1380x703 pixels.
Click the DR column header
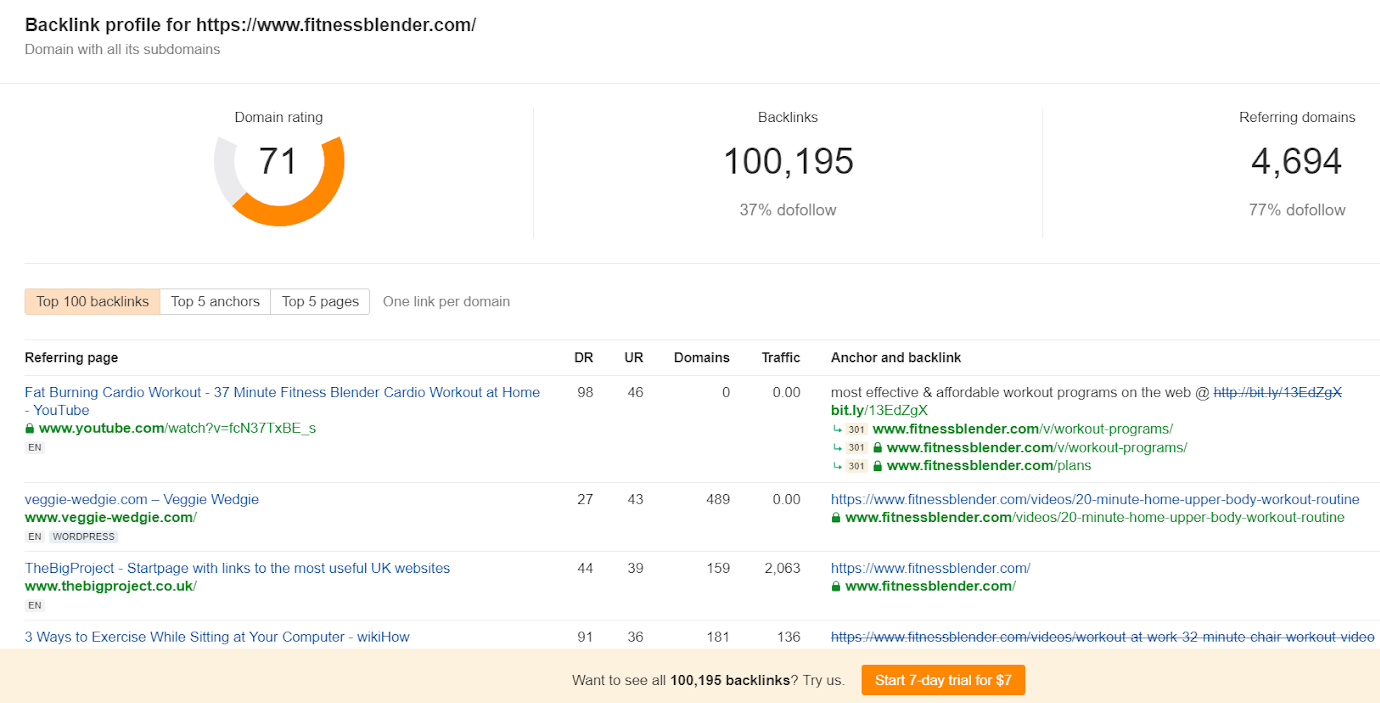pyautogui.click(x=584, y=357)
